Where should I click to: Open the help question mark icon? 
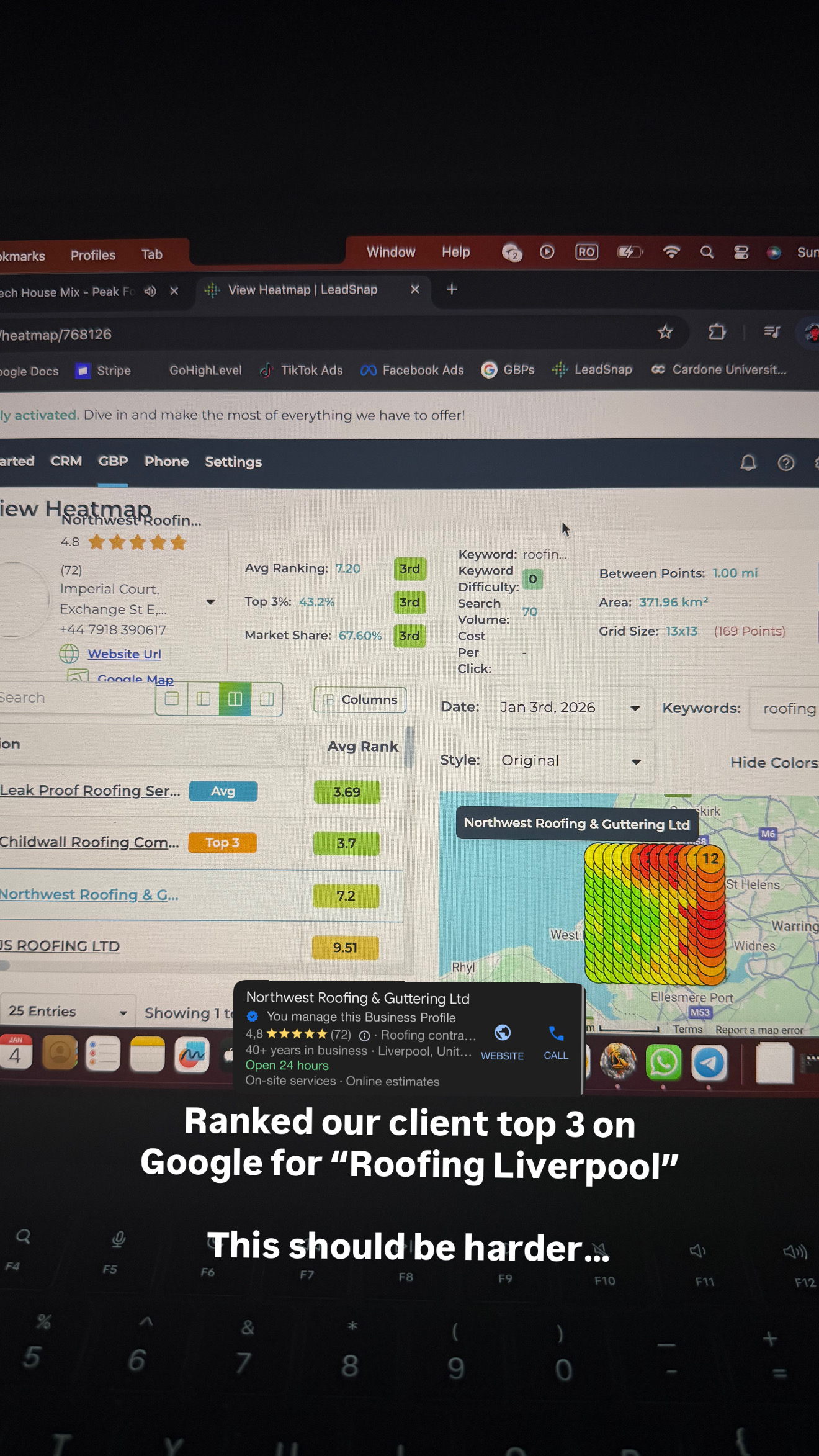click(x=785, y=463)
